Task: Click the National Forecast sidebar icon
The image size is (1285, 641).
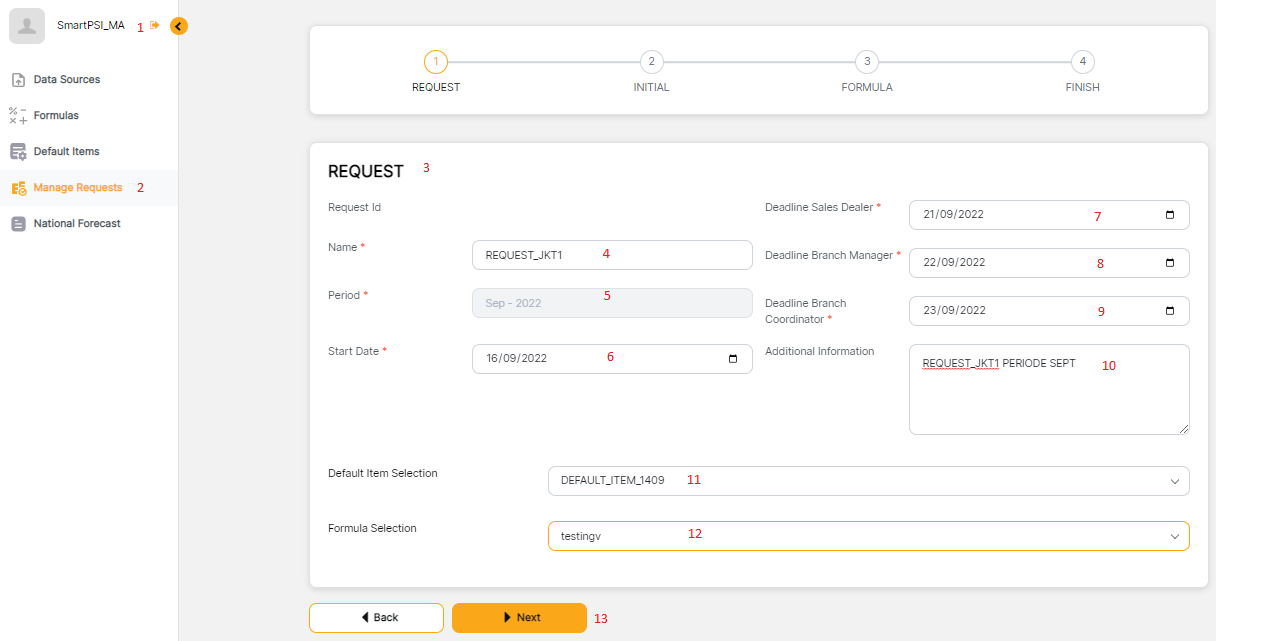Action: pos(18,224)
